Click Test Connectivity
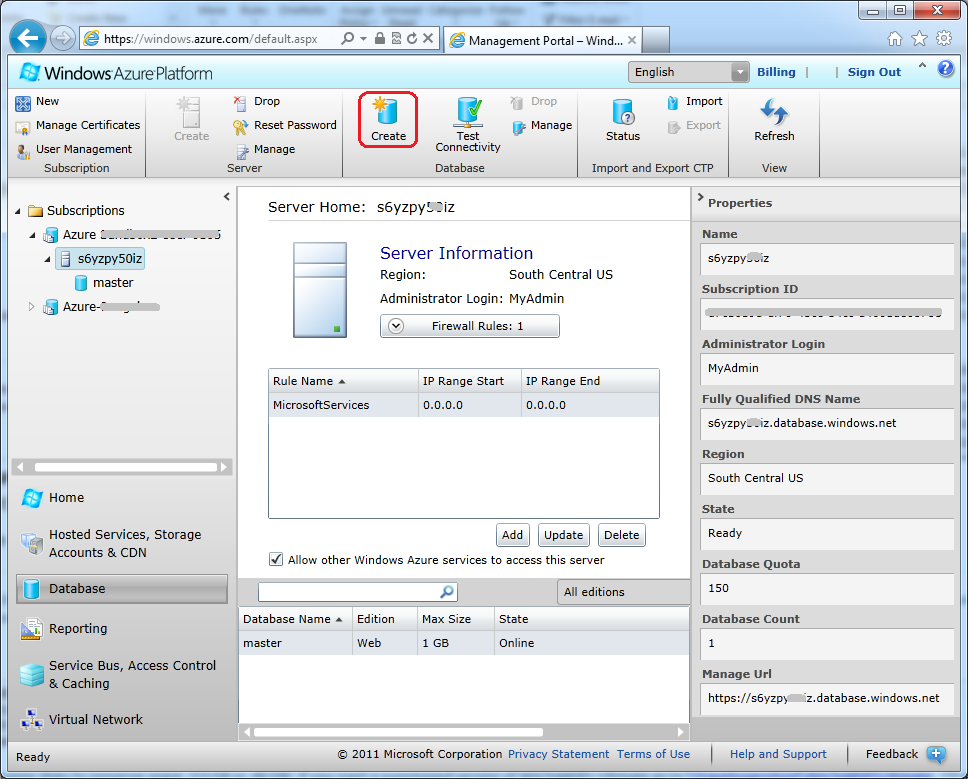The width and height of the screenshot is (968, 779). tap(467, 125)
